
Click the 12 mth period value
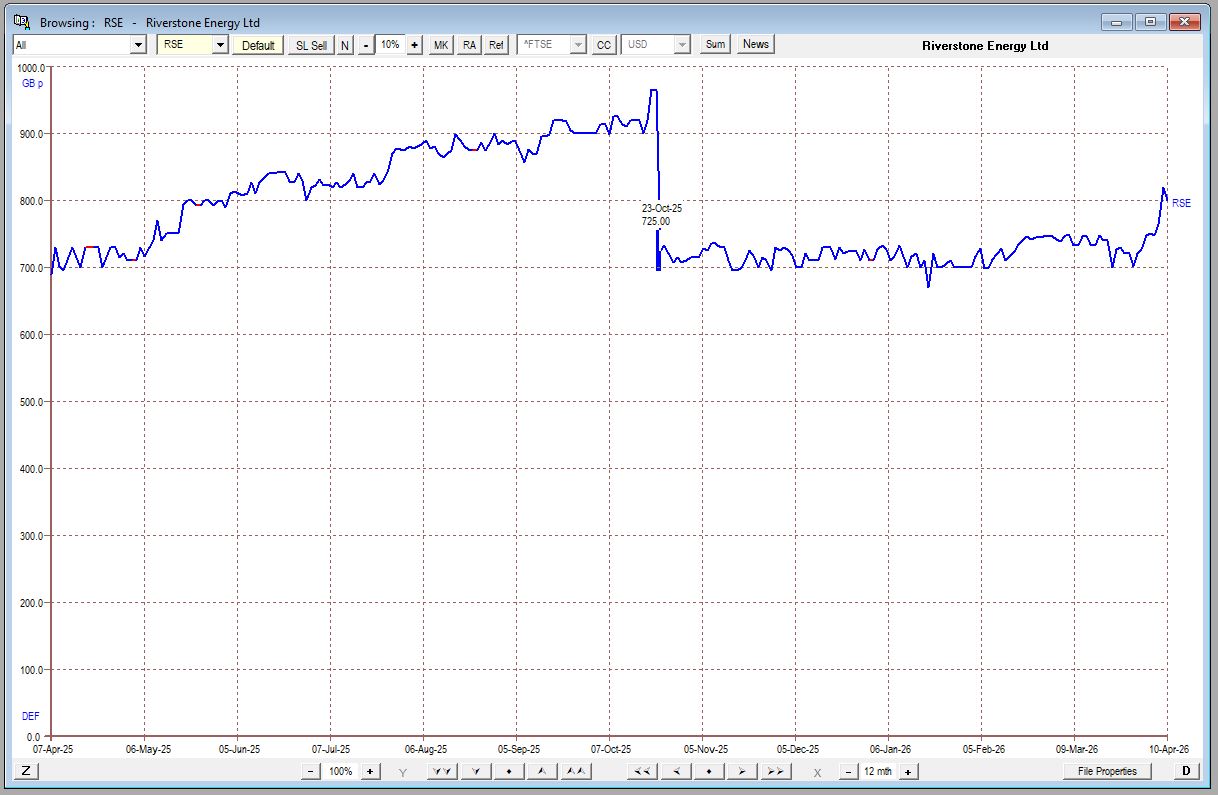coord(878,771)
